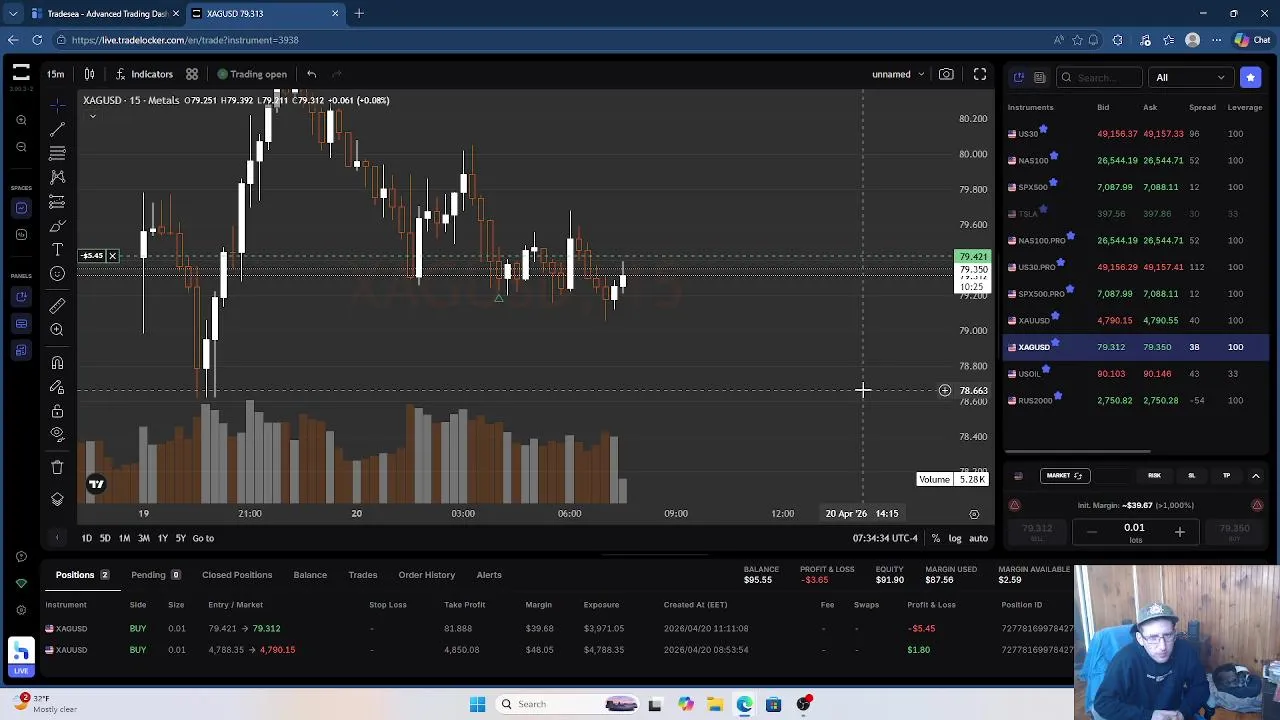Select the XAUUSD instrument row

tap(1136, 320)
